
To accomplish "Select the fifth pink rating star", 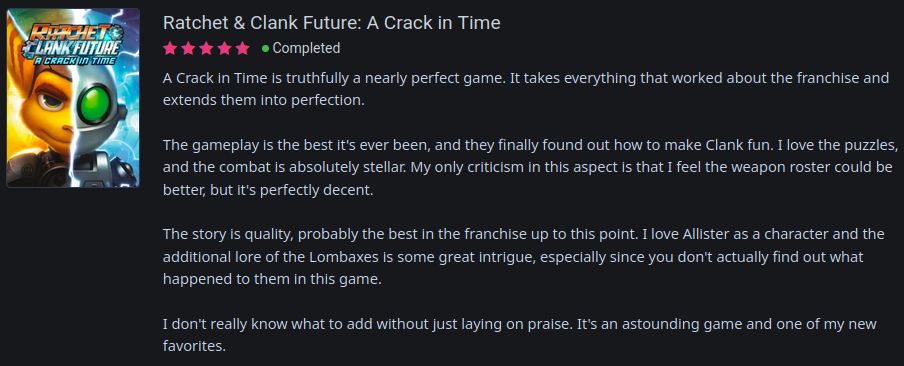I will click(243, 48).
